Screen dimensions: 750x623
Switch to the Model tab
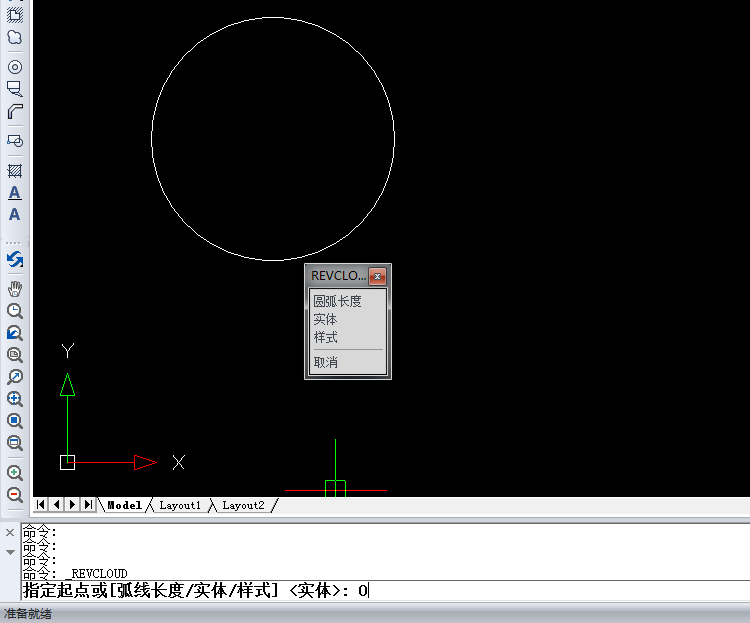click(124, 505)
